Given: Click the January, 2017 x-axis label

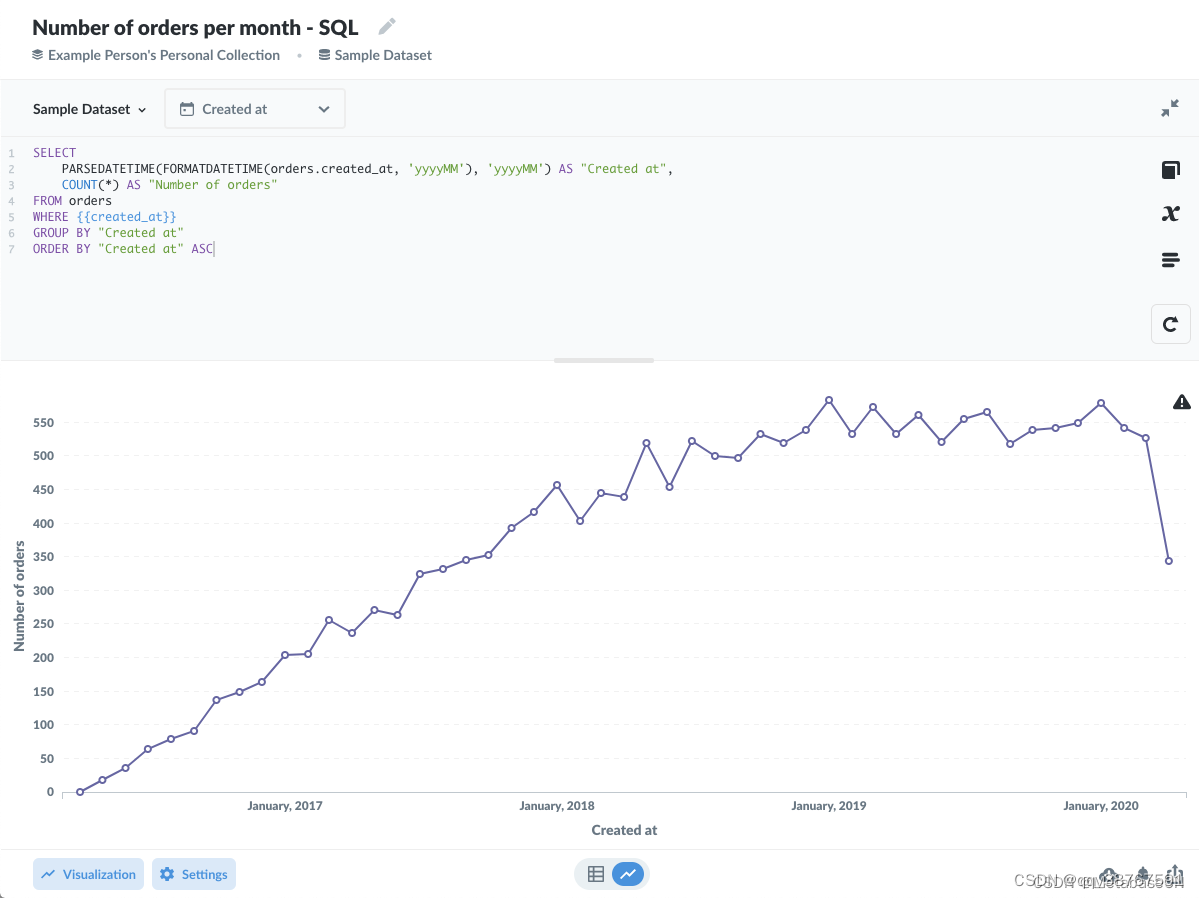Looking at the screenshot, I should pos(284,805).
